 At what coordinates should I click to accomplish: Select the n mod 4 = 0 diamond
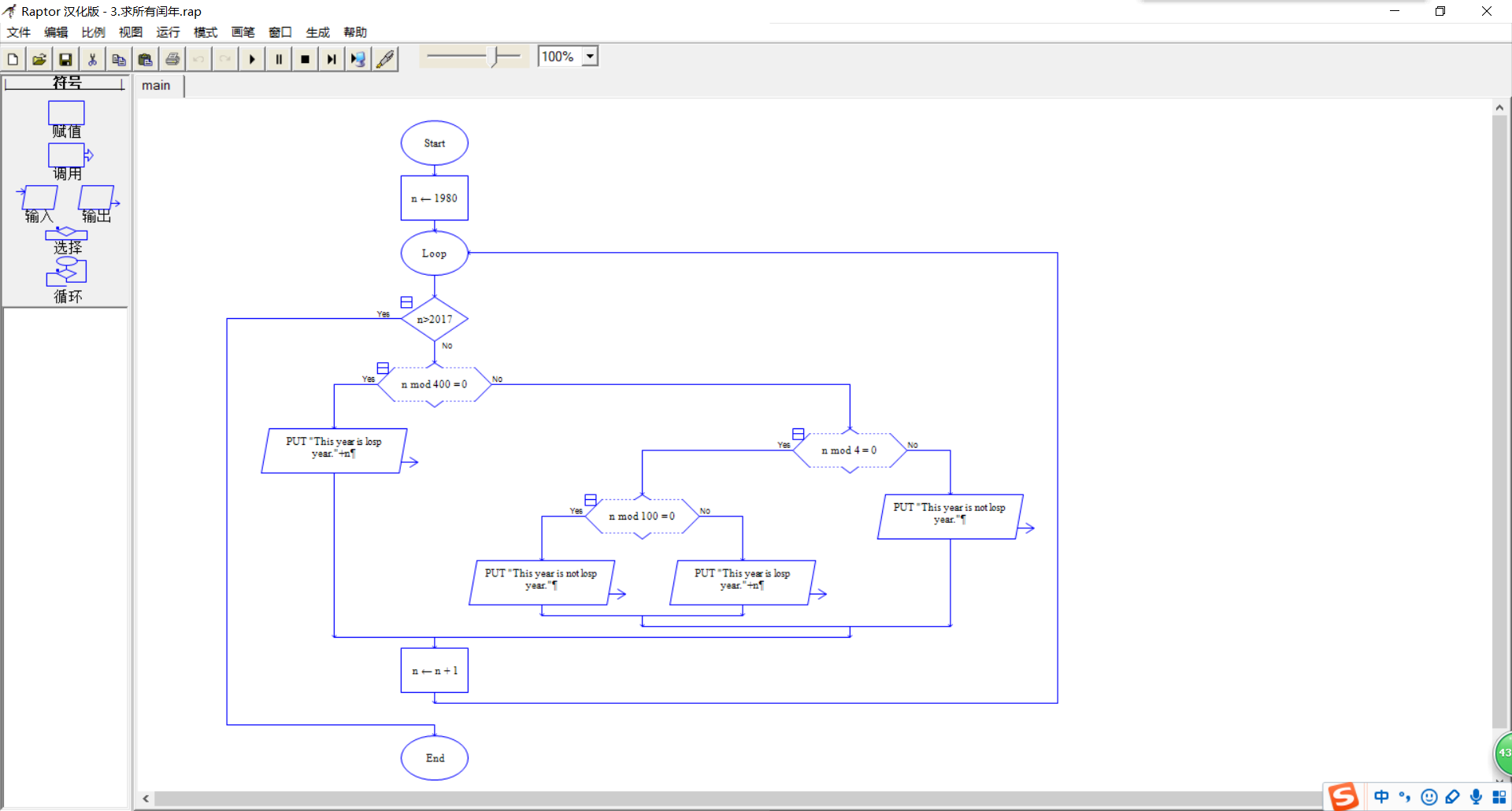click(x=850, y=450)
